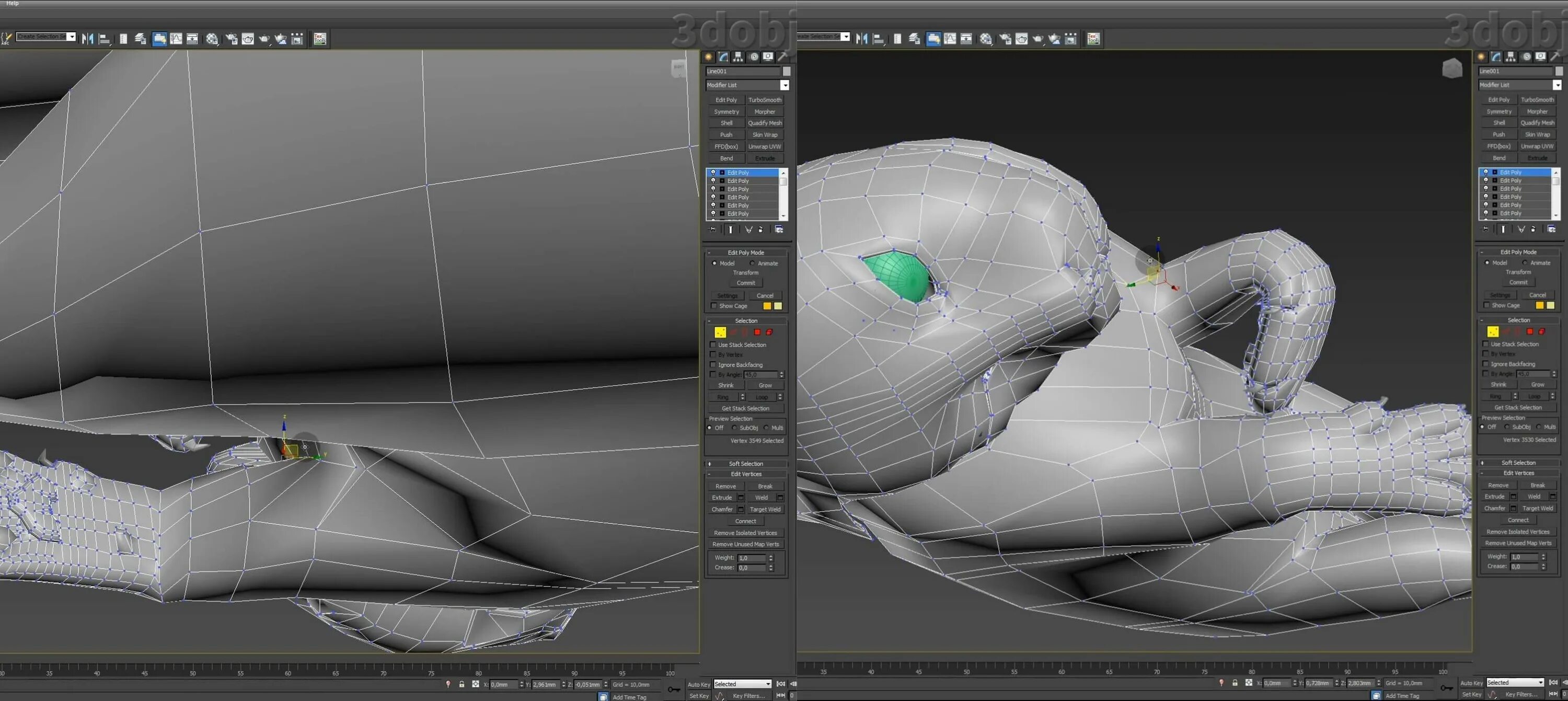Select Polygon sub-object level in left Selection rollout

[757, 332]
